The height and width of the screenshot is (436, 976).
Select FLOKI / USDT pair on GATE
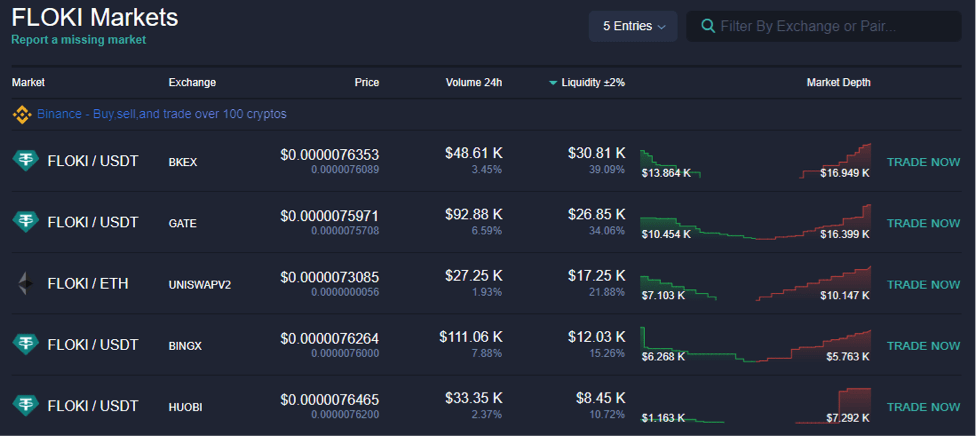93,222
